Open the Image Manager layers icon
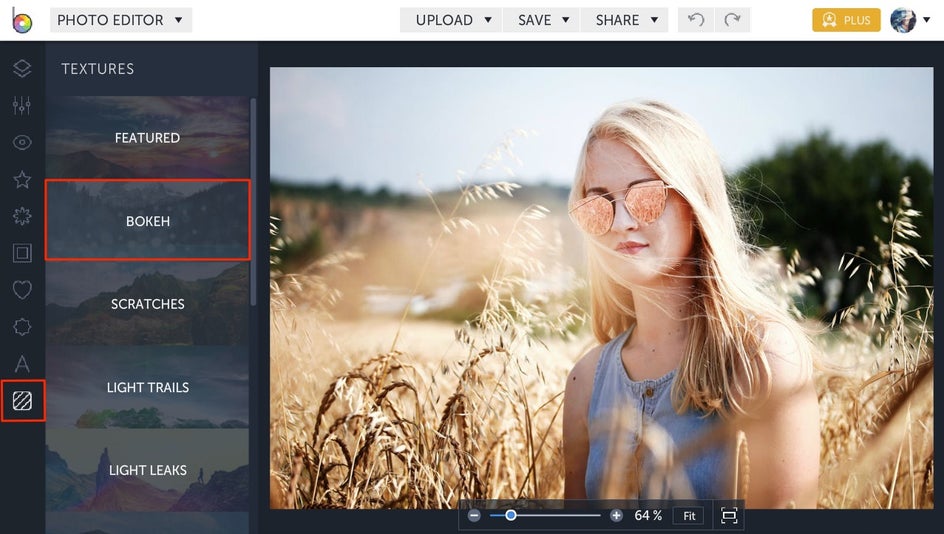The width and height of the screenshot is (944, 534). click(22, 69)
